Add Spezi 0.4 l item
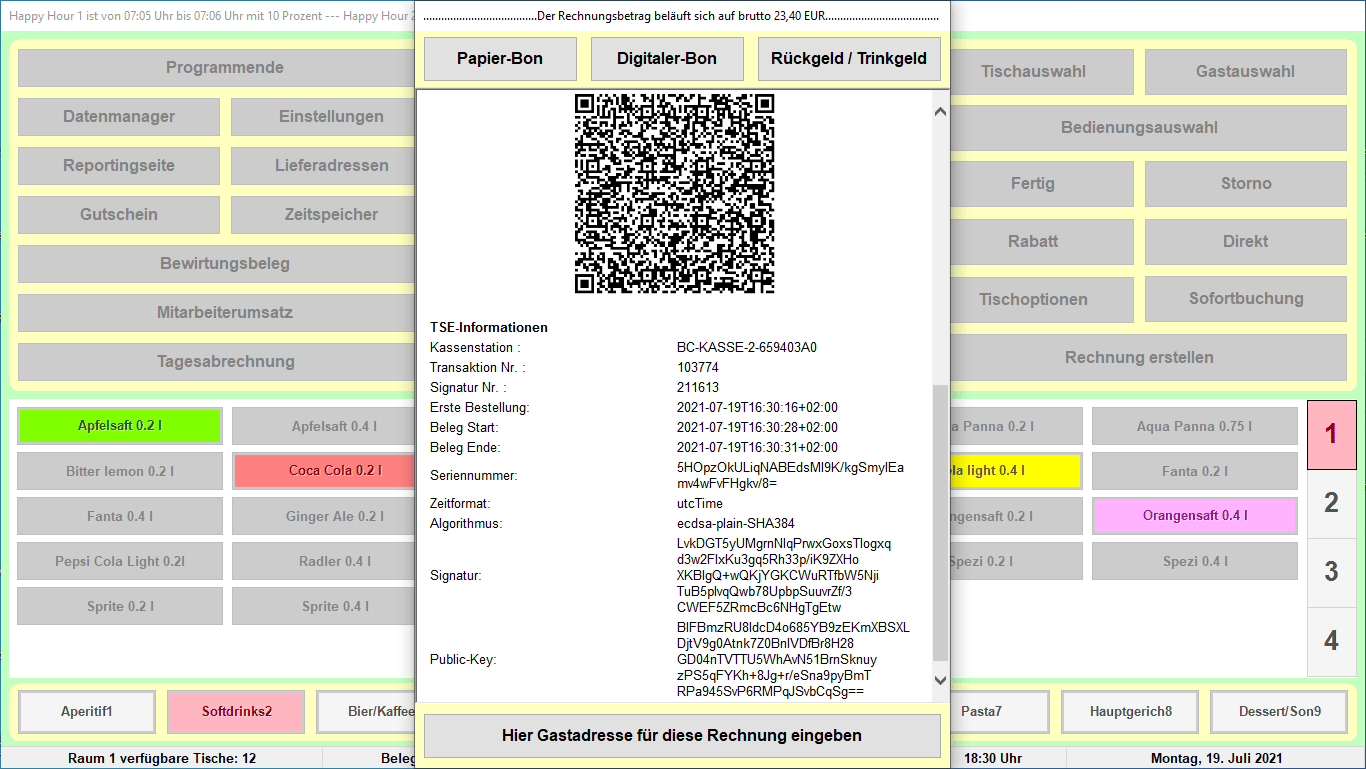This screenshot has width=1366, height=769. pos(1195,562)
